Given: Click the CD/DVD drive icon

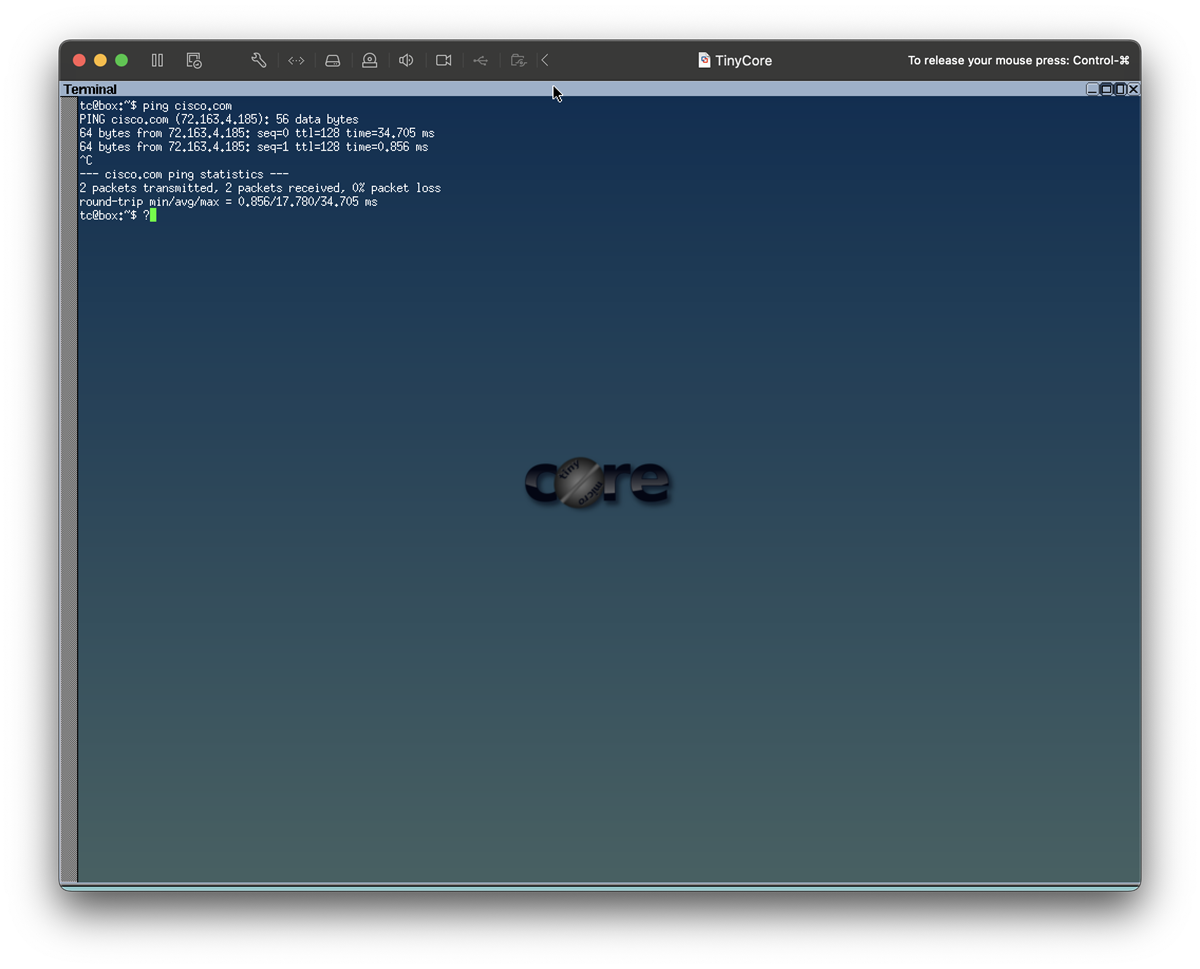Looking at the screenshot, I should pyautogui.click(x=370, y=60).
